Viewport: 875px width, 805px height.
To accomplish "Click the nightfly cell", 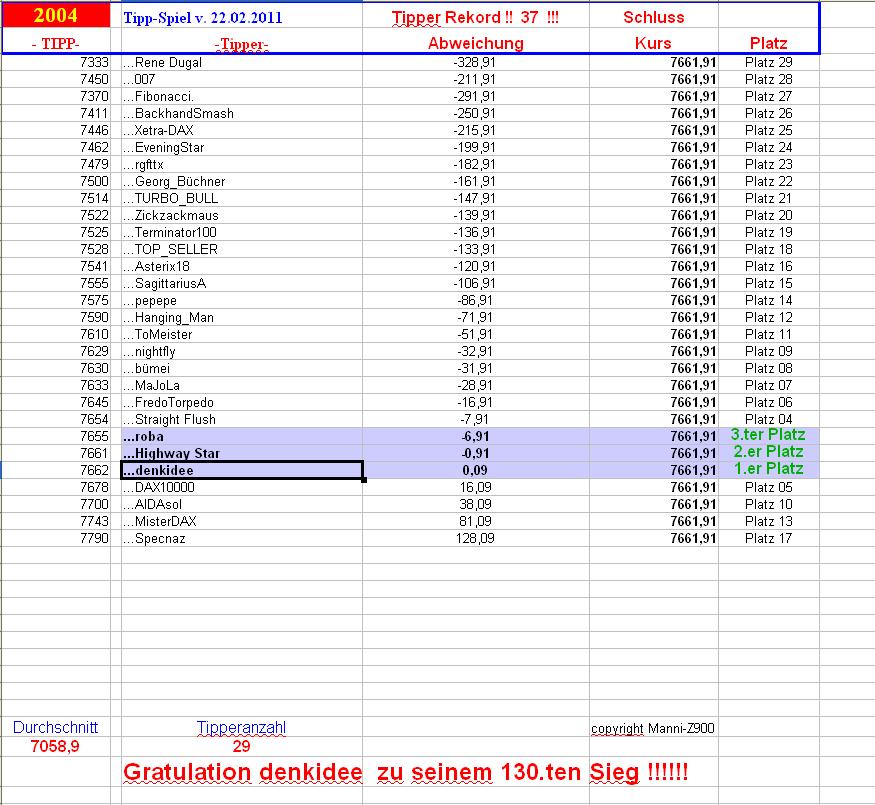I will pyautogui.click(x=242, y=351).
